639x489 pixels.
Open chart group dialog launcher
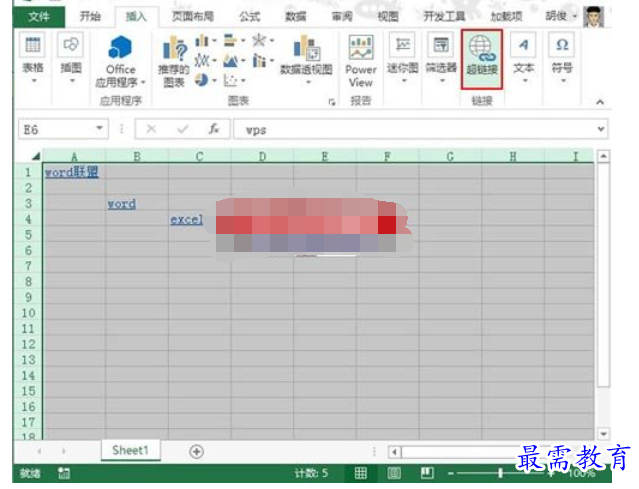coord(332,102)
